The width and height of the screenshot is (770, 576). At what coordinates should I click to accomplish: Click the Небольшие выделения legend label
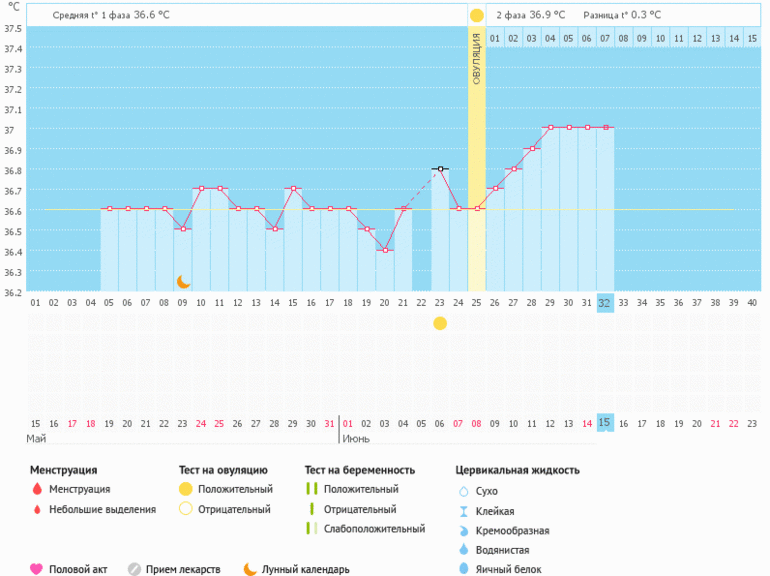(x=103, y=510)
